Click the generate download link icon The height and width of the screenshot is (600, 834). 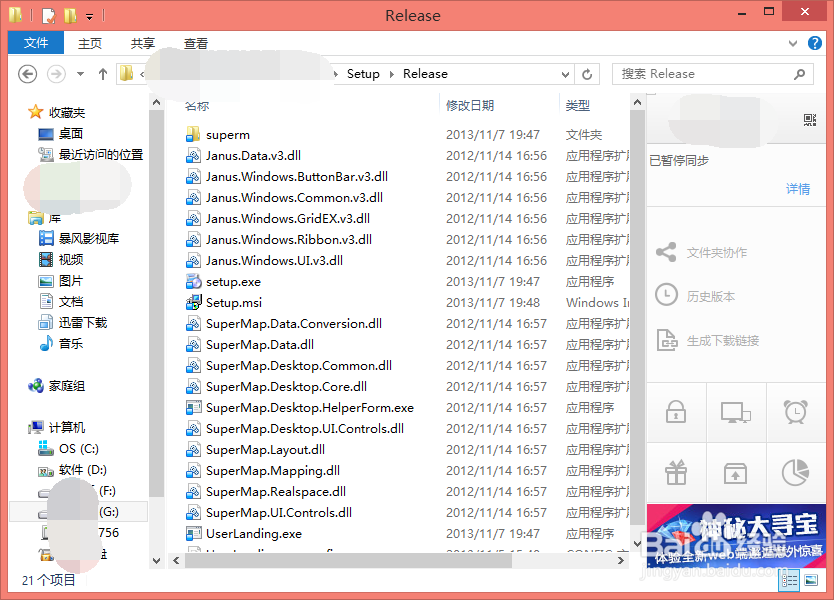(x=666, y=340)
